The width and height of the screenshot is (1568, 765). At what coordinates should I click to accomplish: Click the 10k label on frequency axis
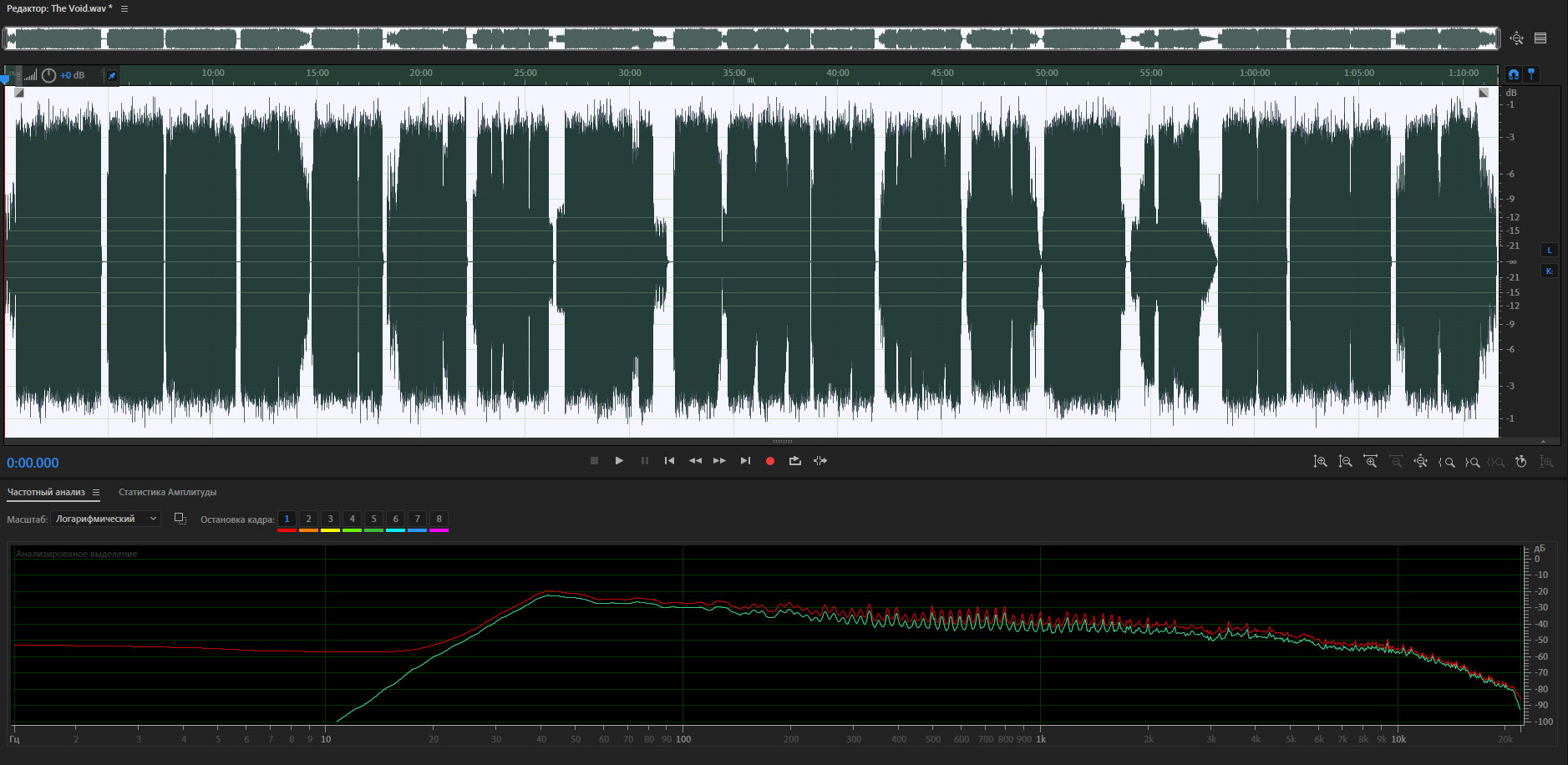pos(1398,739)
